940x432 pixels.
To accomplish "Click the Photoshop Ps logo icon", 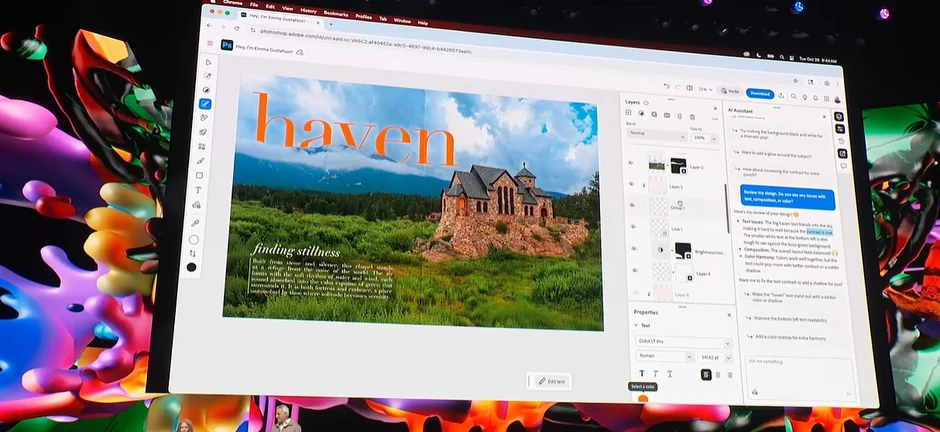I will tap(227, 45).
